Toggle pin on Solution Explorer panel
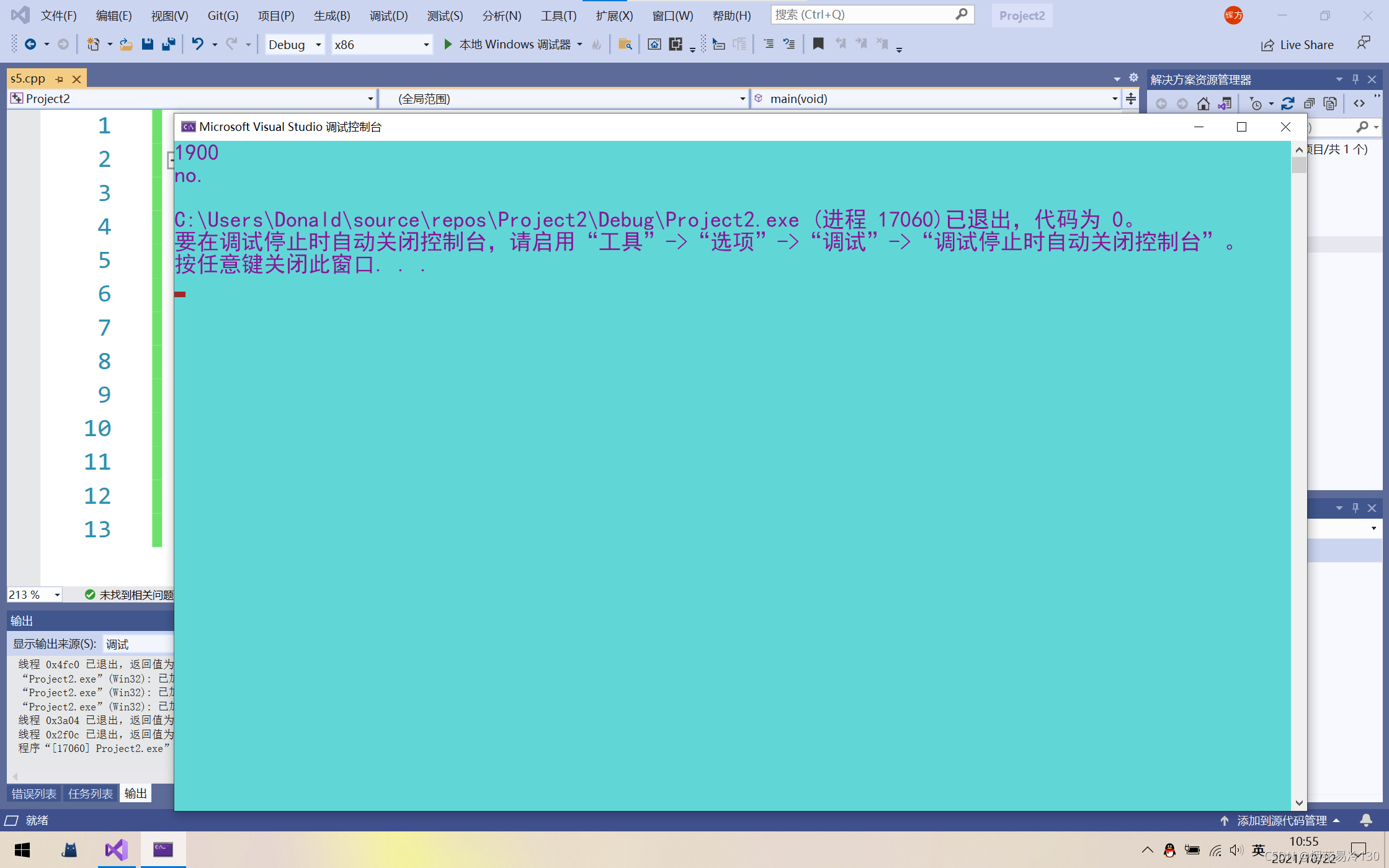The width and height of the screenshot is (1389, 868). pos(1356,79)
